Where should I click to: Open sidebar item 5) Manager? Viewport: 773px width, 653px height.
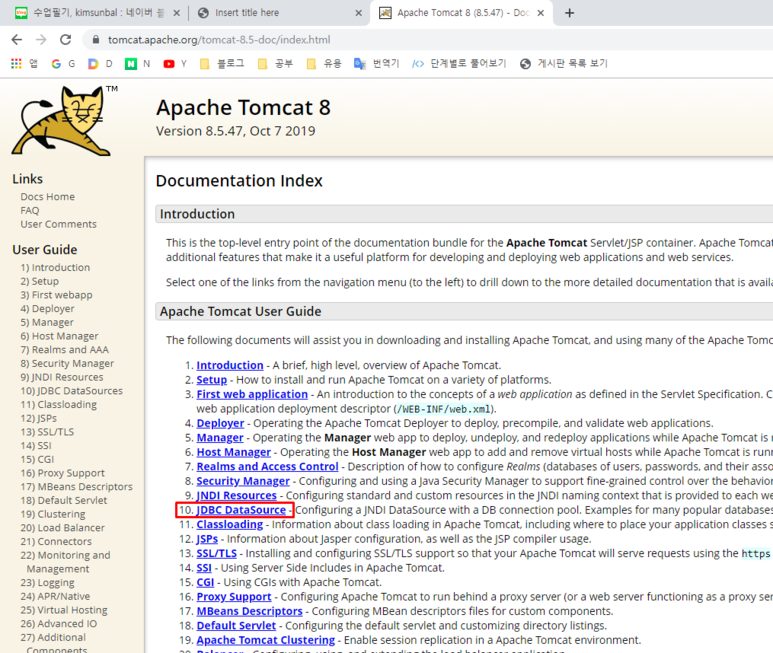coord(47,323)
